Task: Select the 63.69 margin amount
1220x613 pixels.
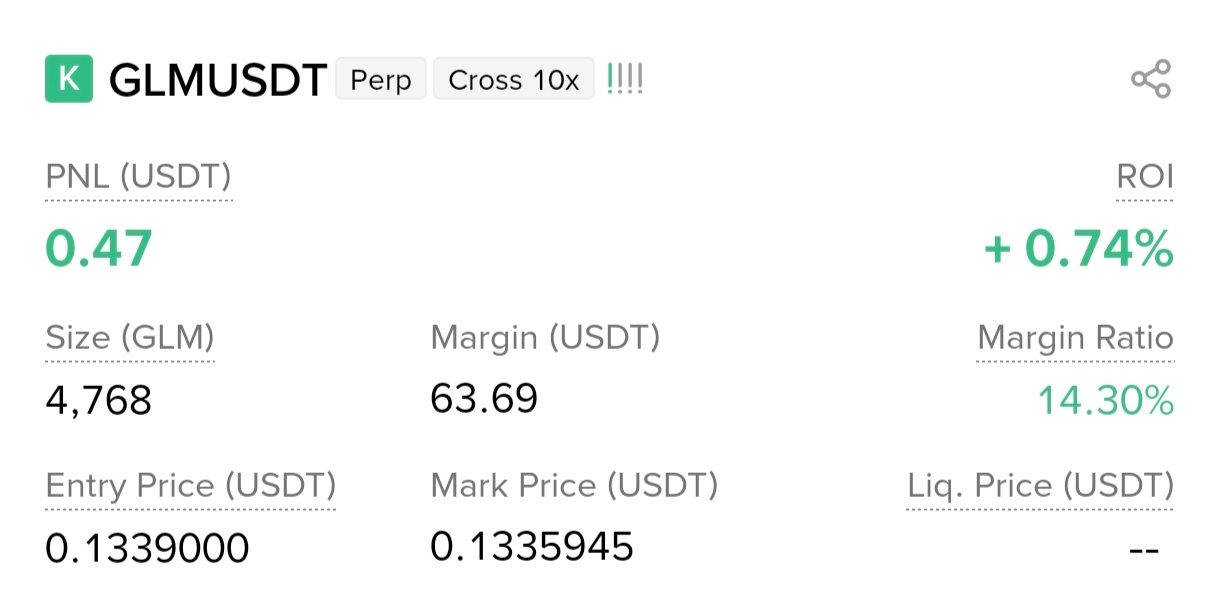Action: click(x=484, y=399)
